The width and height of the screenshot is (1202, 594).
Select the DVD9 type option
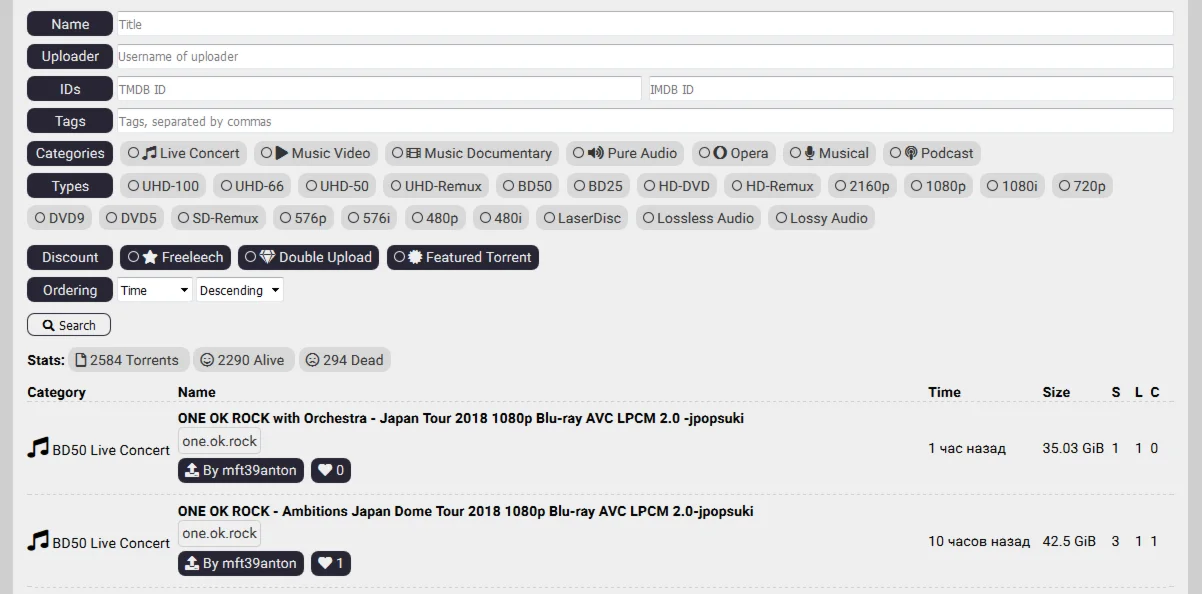point(59,218)
